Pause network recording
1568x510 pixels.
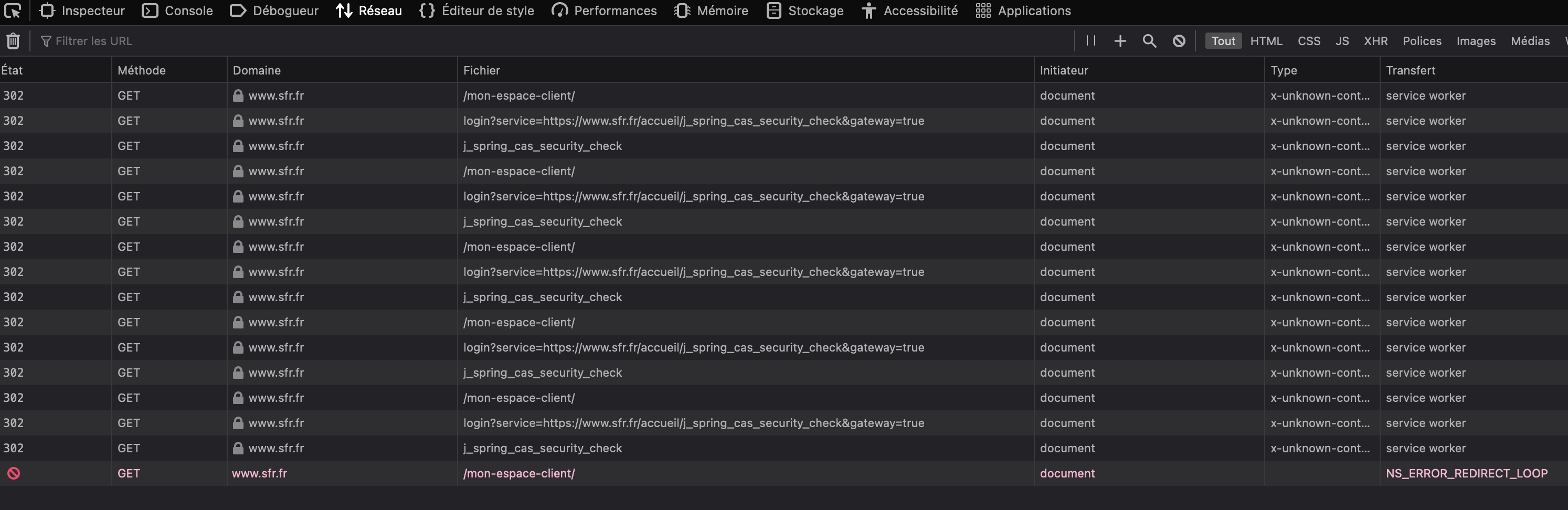[x=1091, y=41]
